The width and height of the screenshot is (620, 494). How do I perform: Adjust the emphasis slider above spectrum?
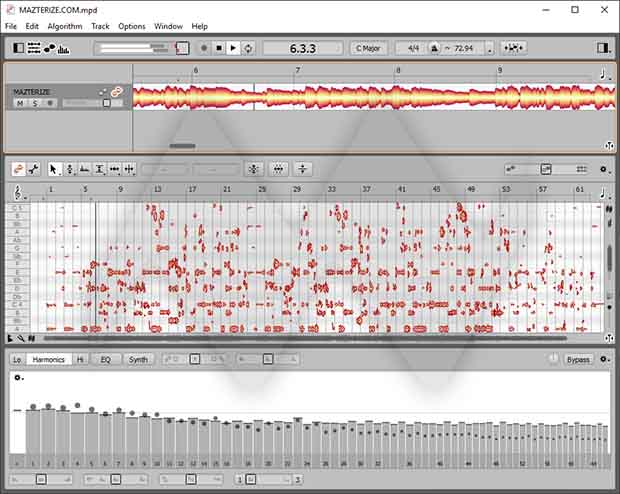pyautogui.click(x=194, y=359)
